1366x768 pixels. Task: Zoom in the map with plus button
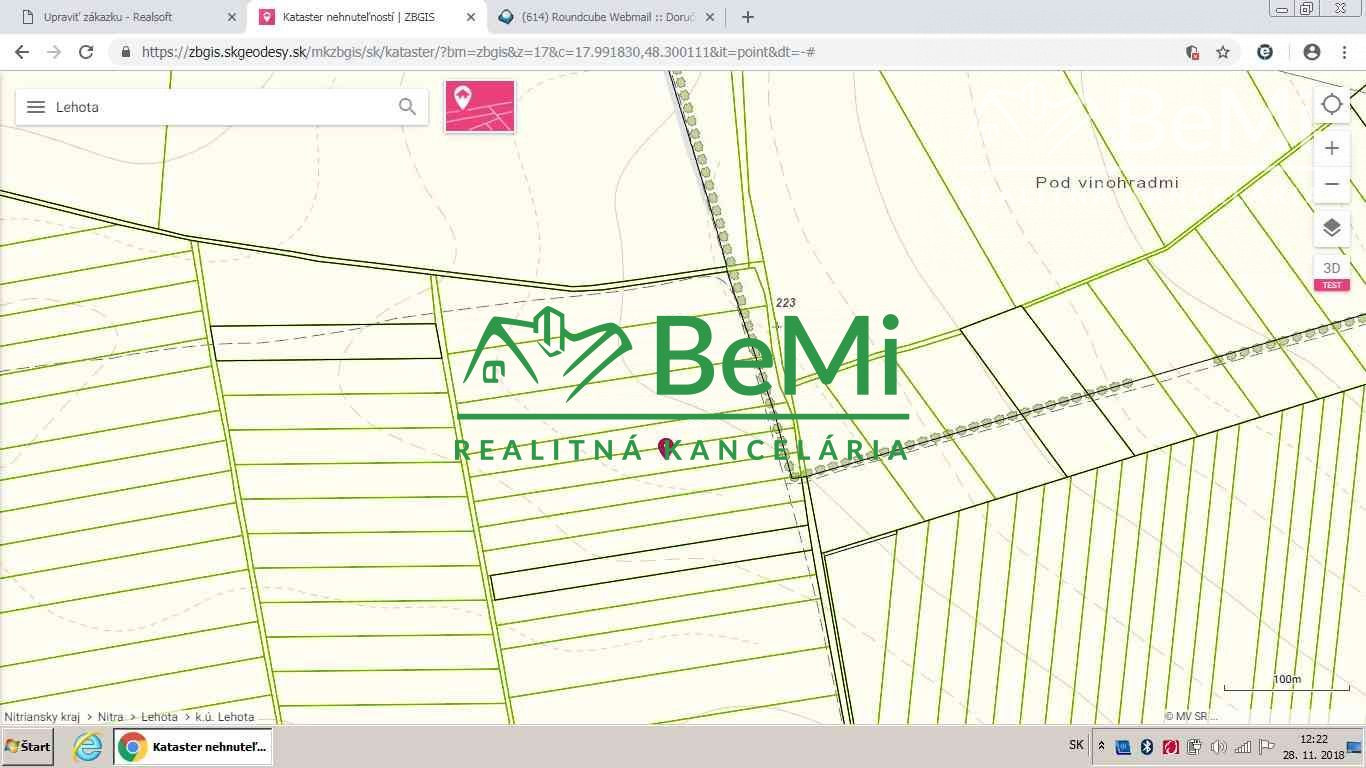click(1331, 148)
